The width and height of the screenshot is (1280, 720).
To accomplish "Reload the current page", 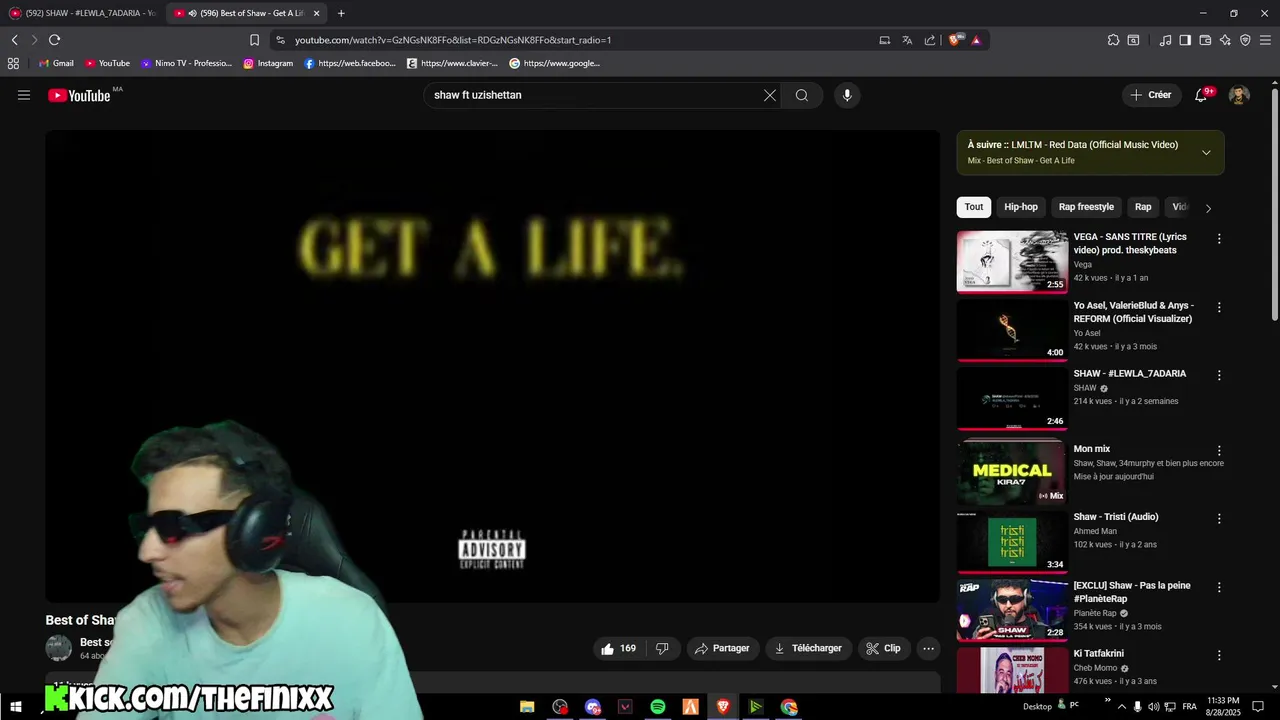I will (x=54, y=40).
